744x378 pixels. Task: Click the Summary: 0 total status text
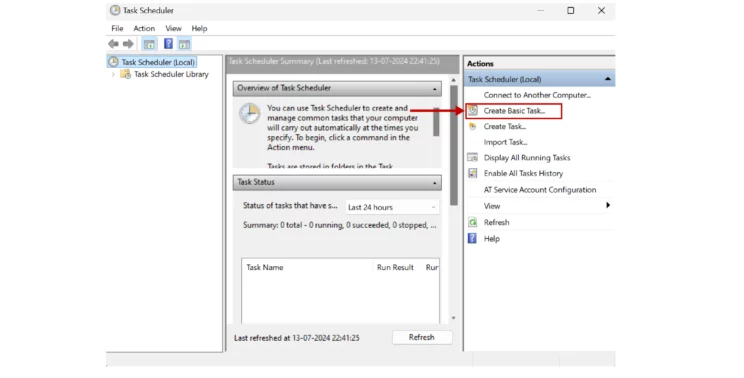click(340, 225)
